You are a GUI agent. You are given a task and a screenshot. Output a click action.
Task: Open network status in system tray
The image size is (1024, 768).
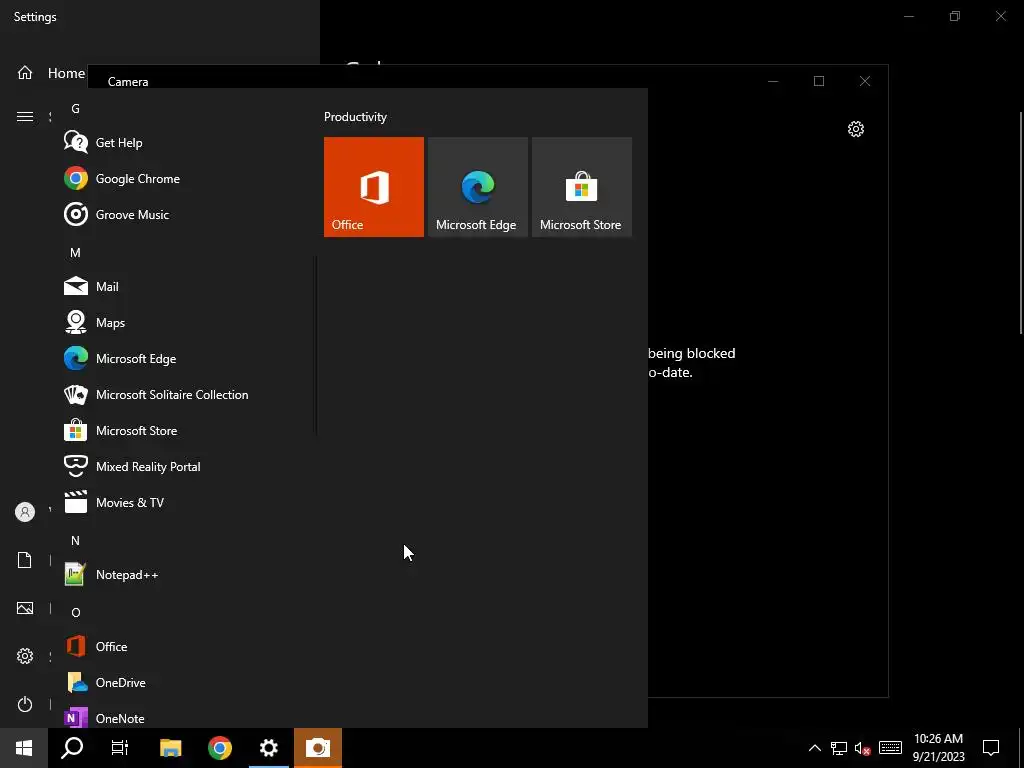coord(839,748)
